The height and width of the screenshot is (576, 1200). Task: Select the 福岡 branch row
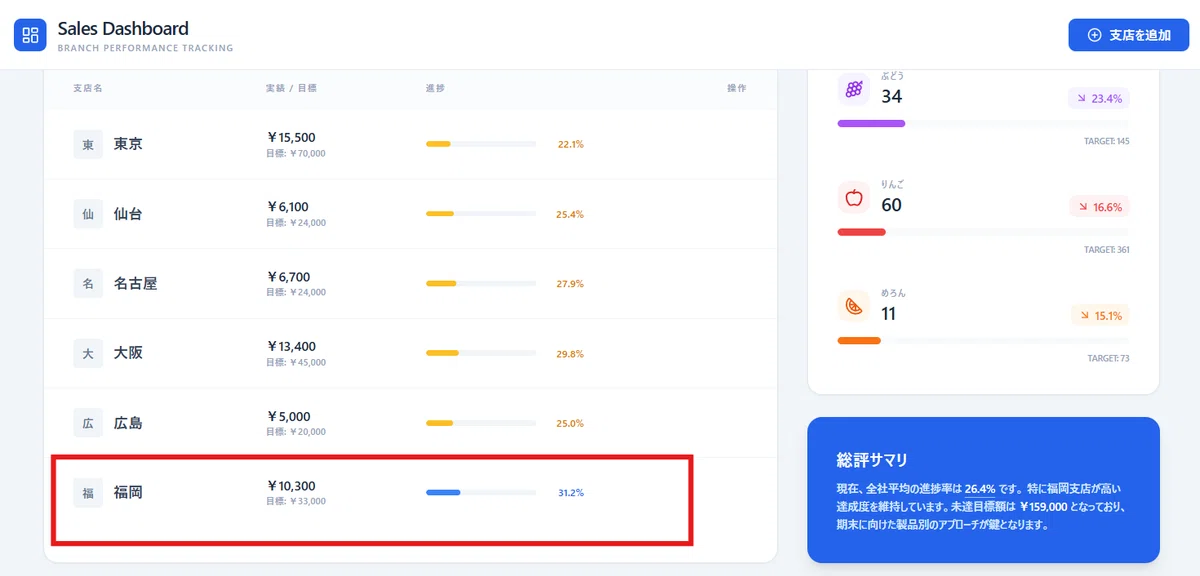(410, 493)
